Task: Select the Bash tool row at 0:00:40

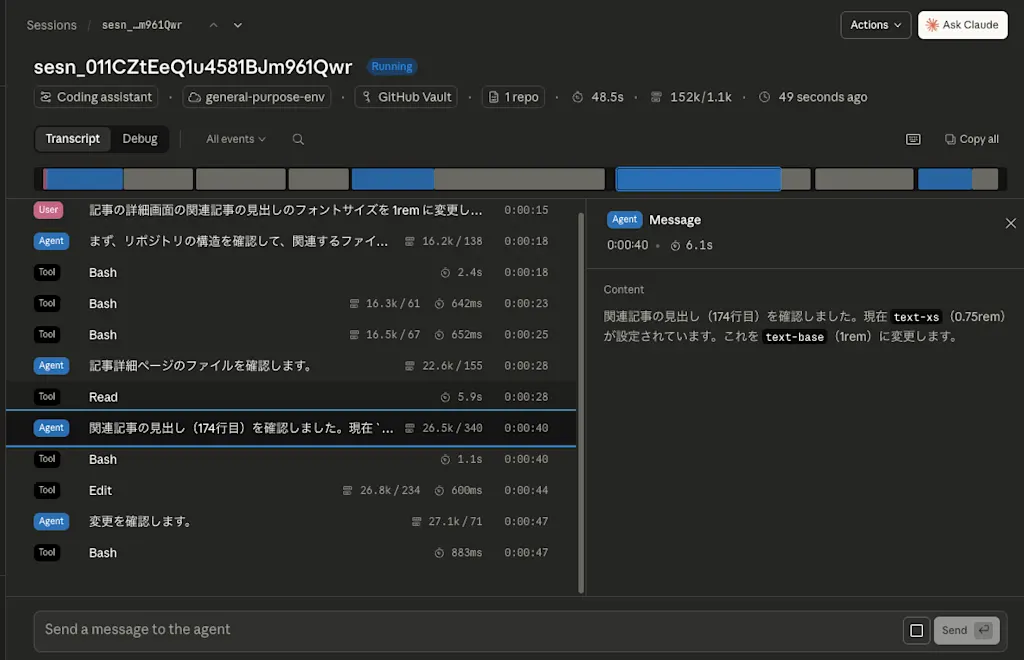Action: pos(291,460)
